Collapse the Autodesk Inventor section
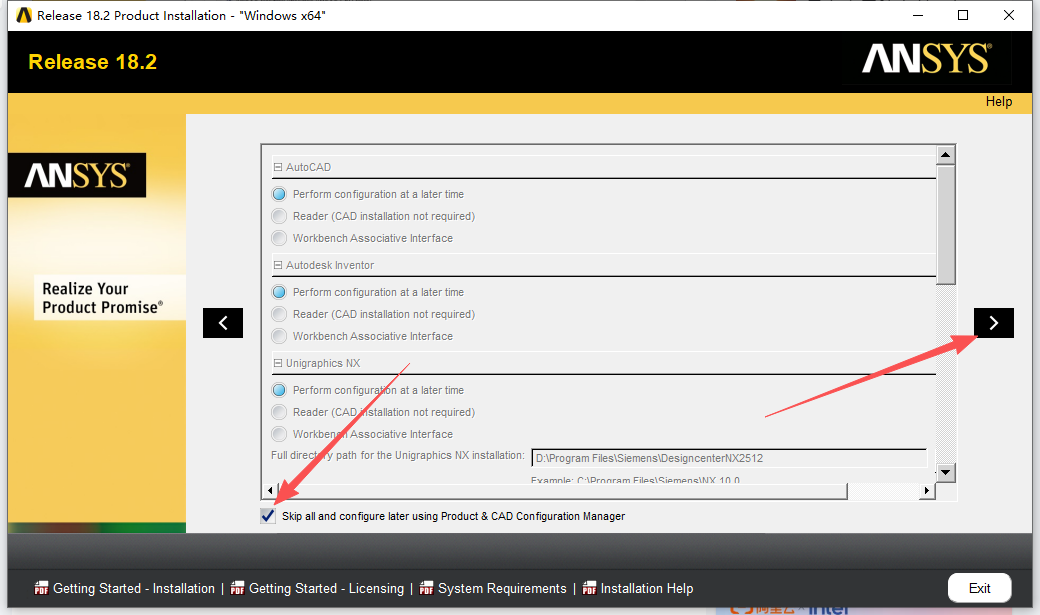Screen dimensions: 1040x615 (277, 265)
